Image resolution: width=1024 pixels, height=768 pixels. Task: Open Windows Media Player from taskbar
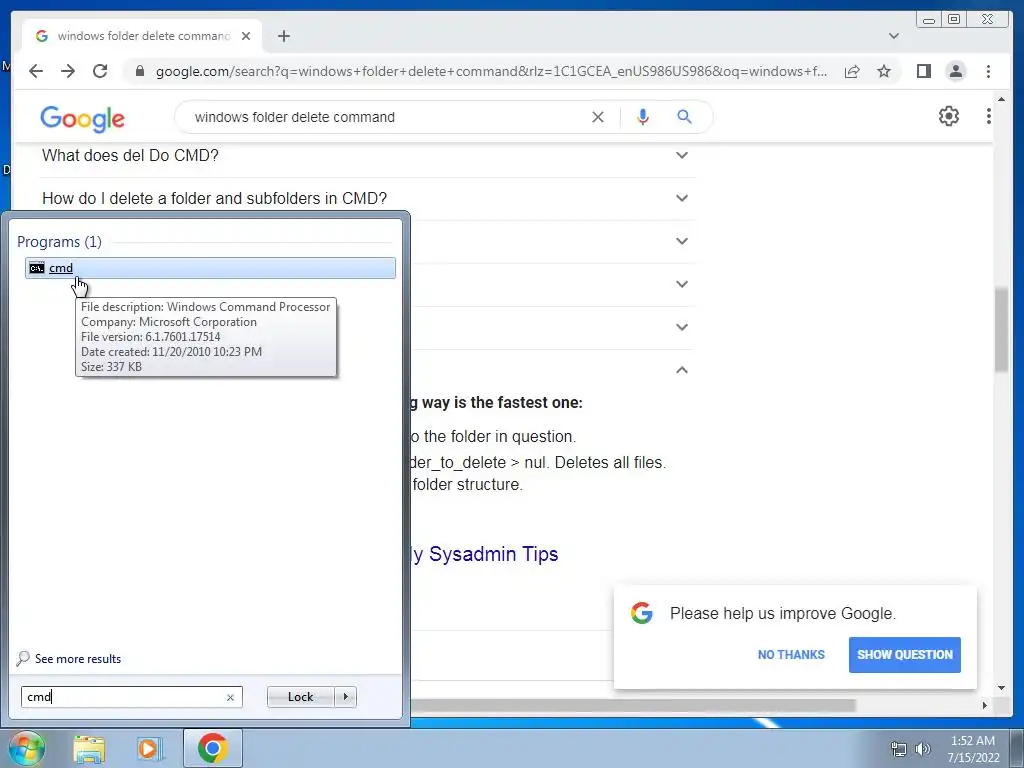tap(150, 748)
